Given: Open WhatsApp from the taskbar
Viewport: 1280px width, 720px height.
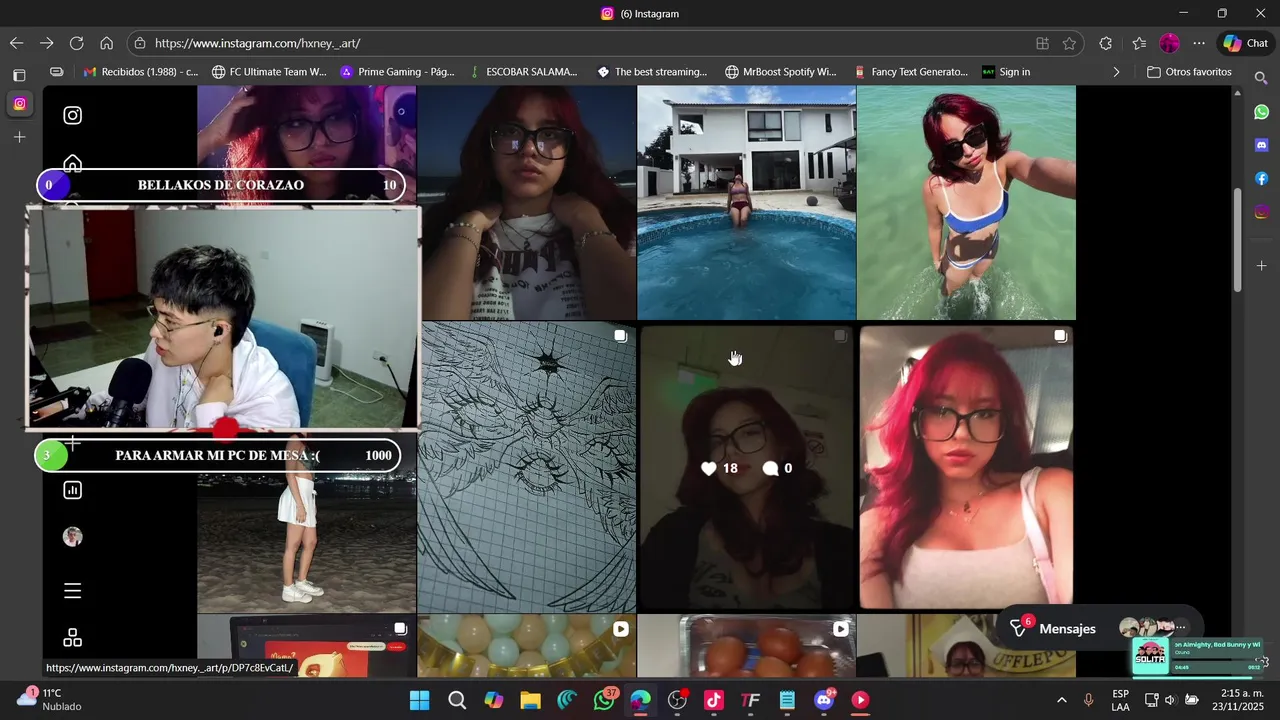Looking at the screenshot, I should [604, 700].
